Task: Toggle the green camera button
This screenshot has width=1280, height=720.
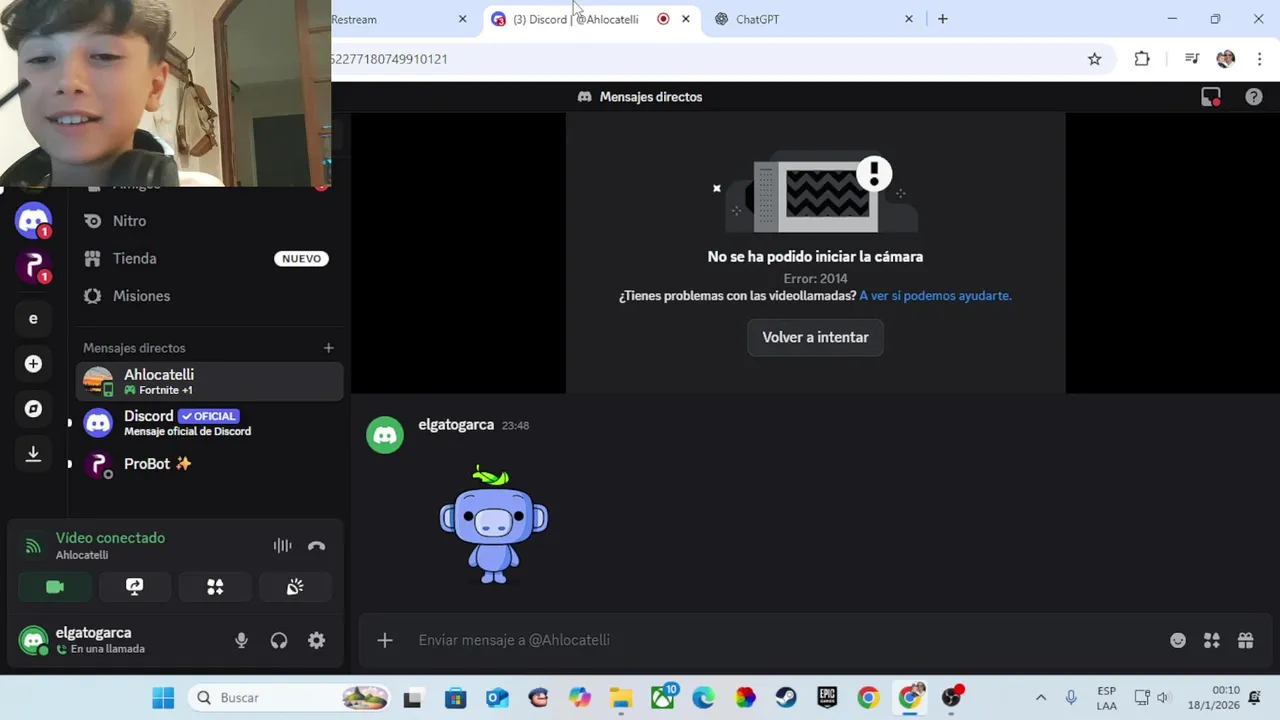Action: pos(55,587)
